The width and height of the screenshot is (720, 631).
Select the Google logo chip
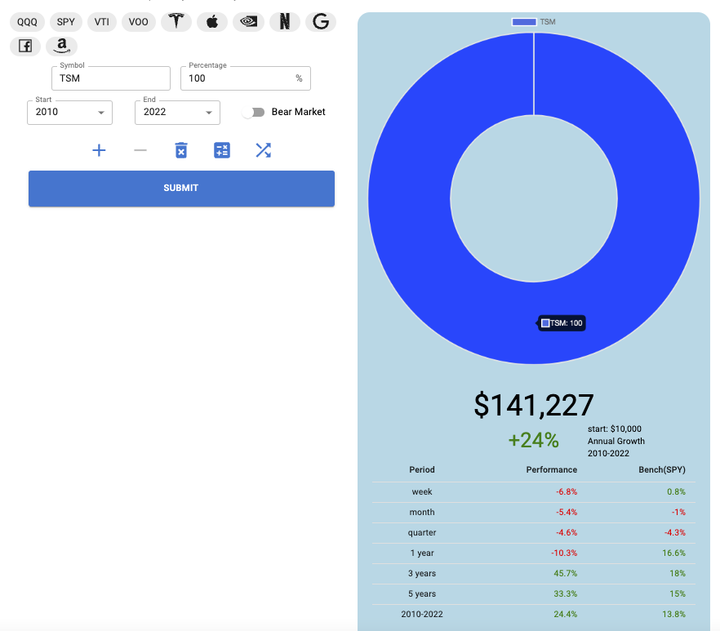coord(321,22)
